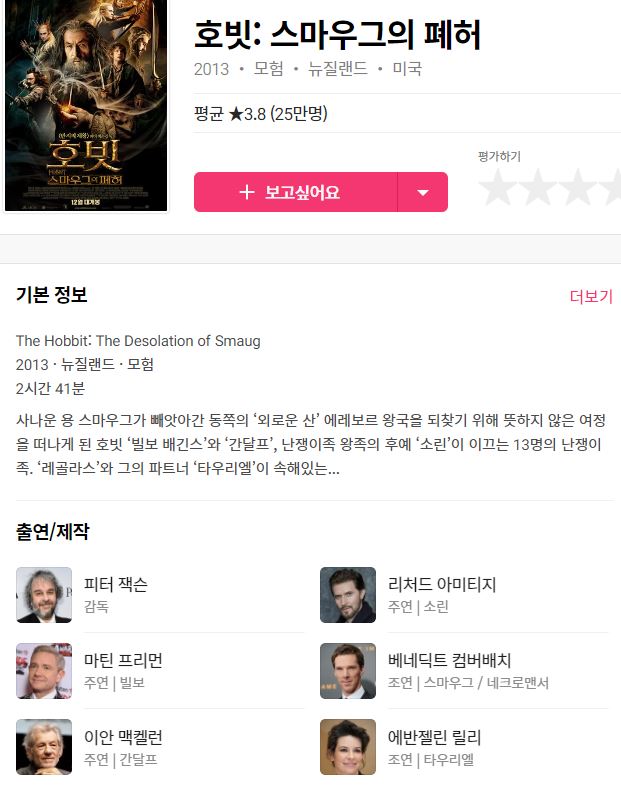Image resolution: width=621 pixels, height=798 pixels.
Task: Open 에반젤린 릴리 profile photo
Action: click(x=348, y=747)
